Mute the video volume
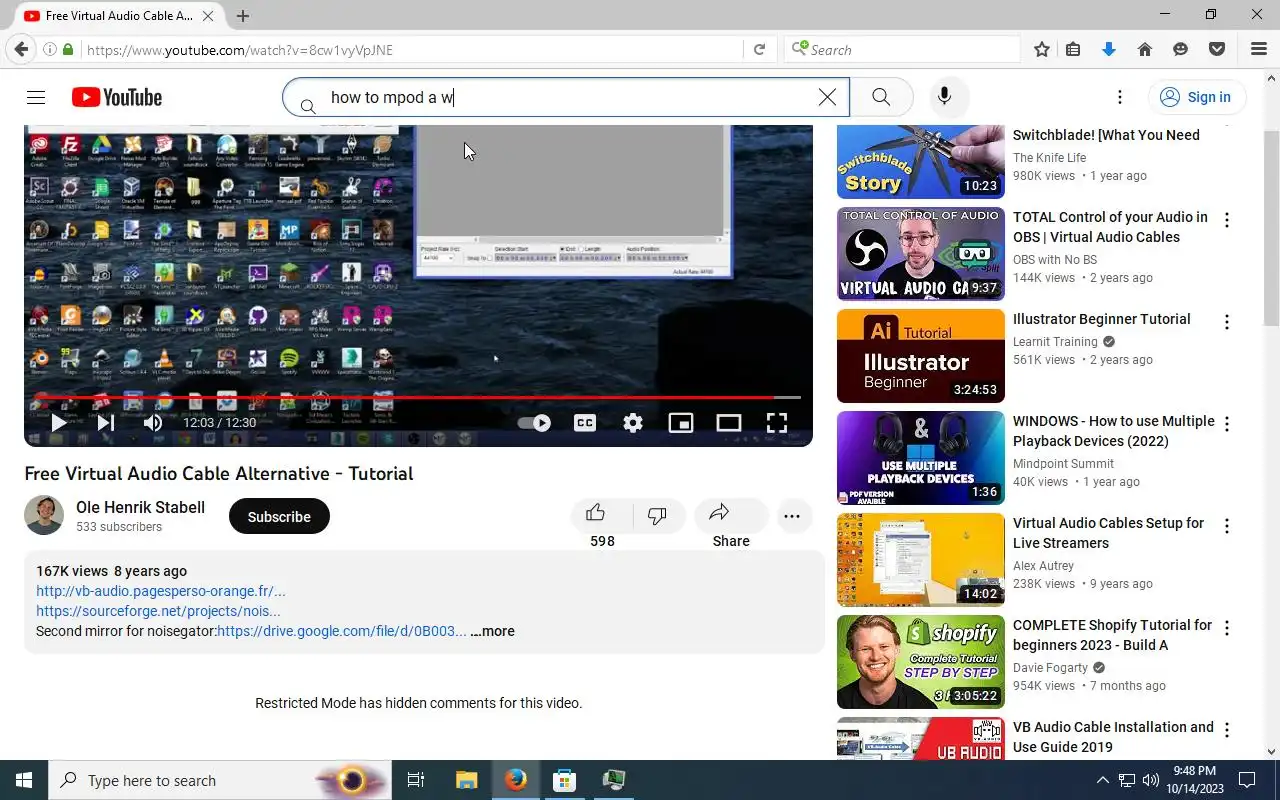Image resolution: width=1280 pixels, height=800 pixels. click(x=153, y=423)
